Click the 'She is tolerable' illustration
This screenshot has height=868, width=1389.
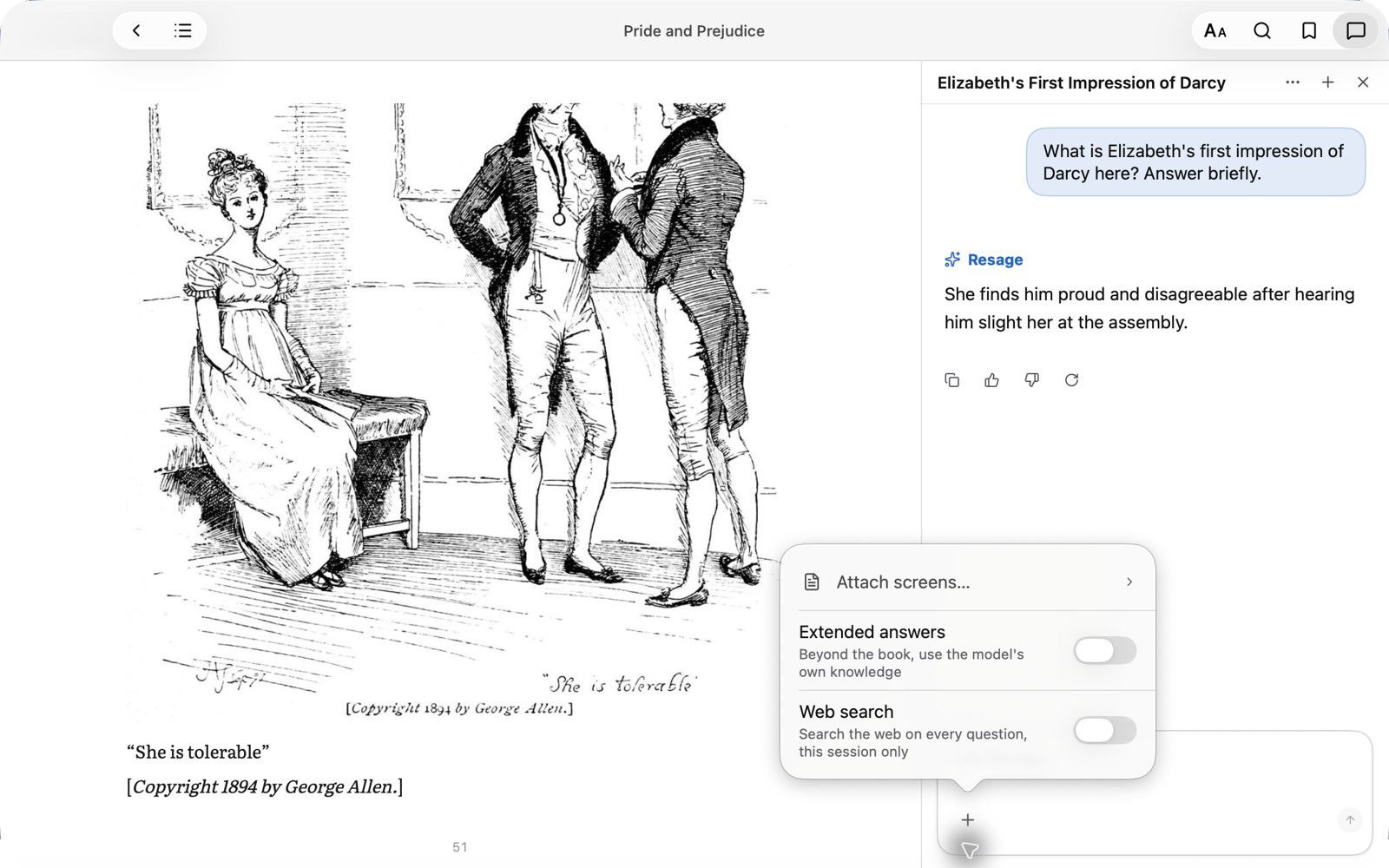454,408
